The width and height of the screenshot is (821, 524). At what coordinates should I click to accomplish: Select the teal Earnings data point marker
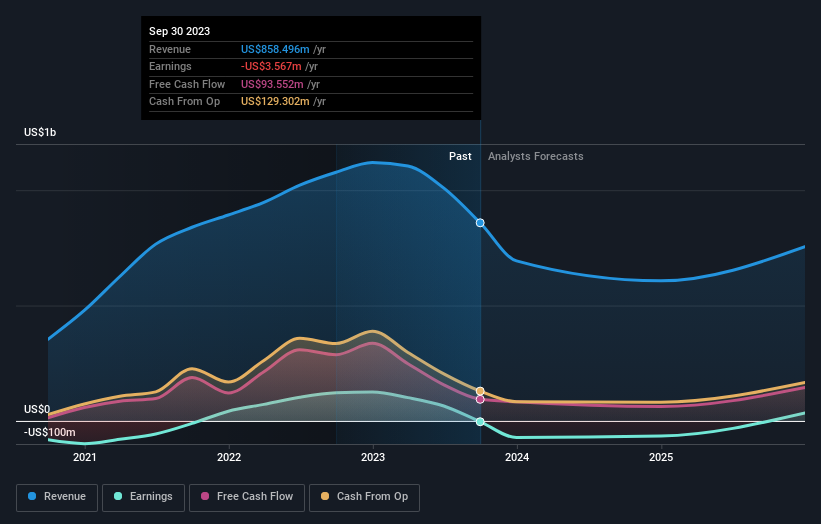[x=480, y=421]
